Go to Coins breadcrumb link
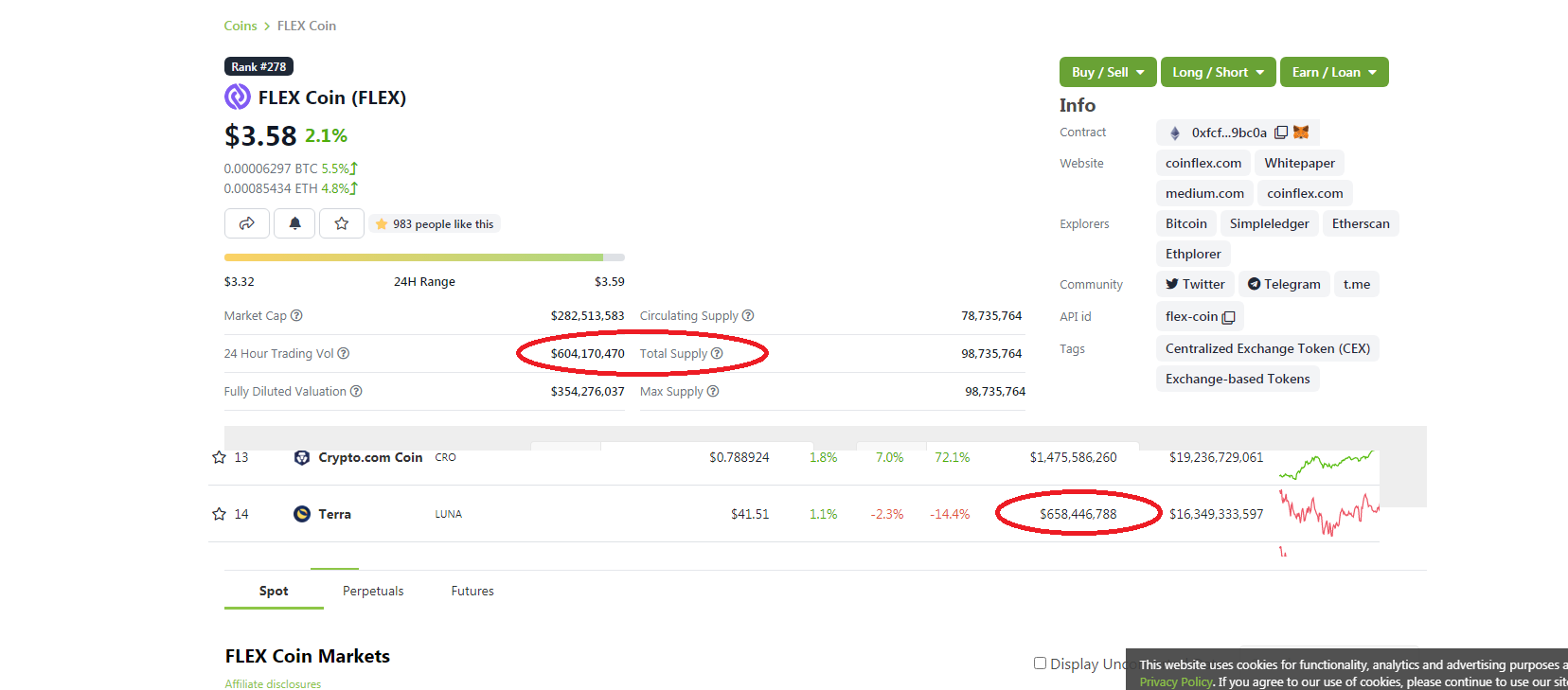Viewport: 1568px width, 690px height. pyautogui.click(x=241, y=26)
